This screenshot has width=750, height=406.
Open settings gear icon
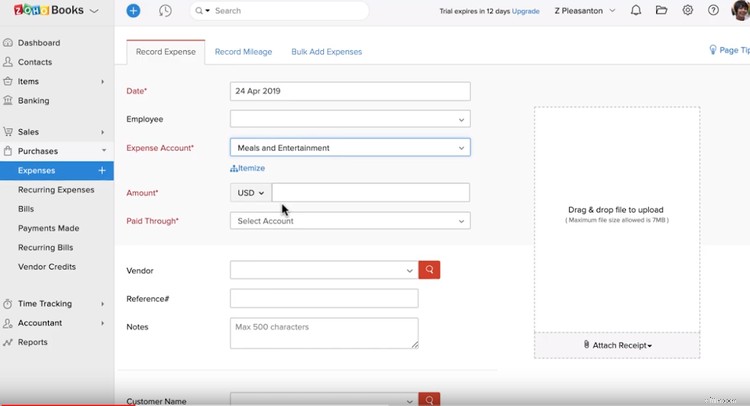688,11
